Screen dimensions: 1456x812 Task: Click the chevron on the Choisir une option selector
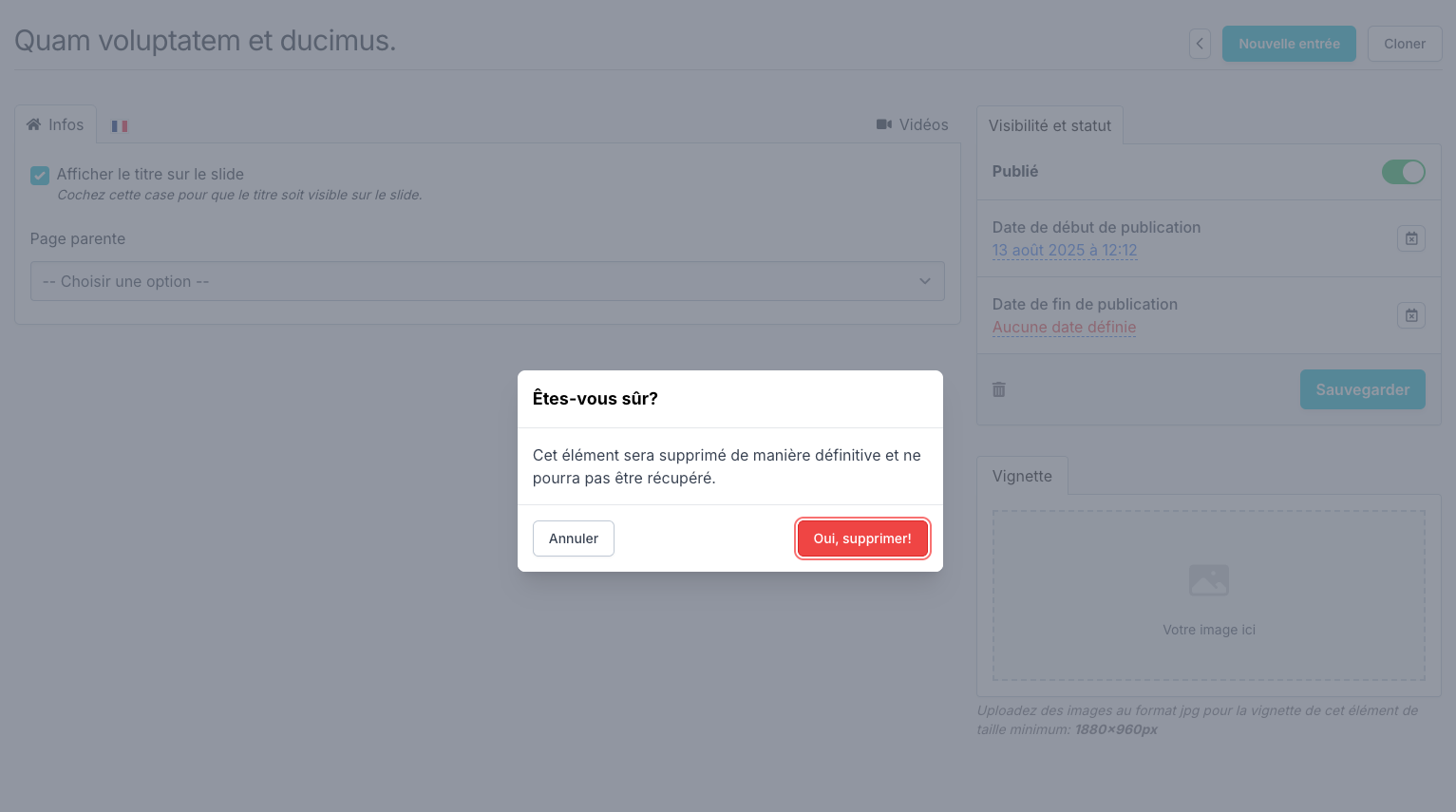(924, 281)
